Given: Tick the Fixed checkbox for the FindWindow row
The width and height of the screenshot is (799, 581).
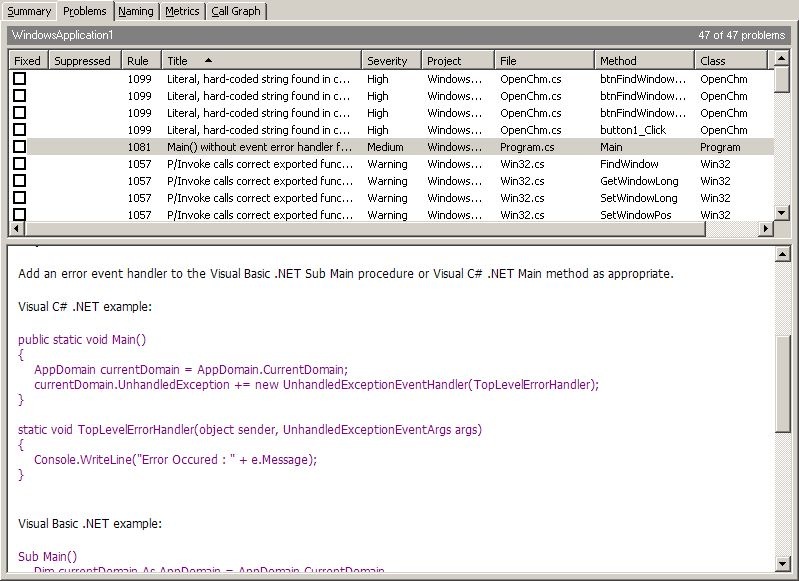Looking at the screenshot, I should coord(19,164).
